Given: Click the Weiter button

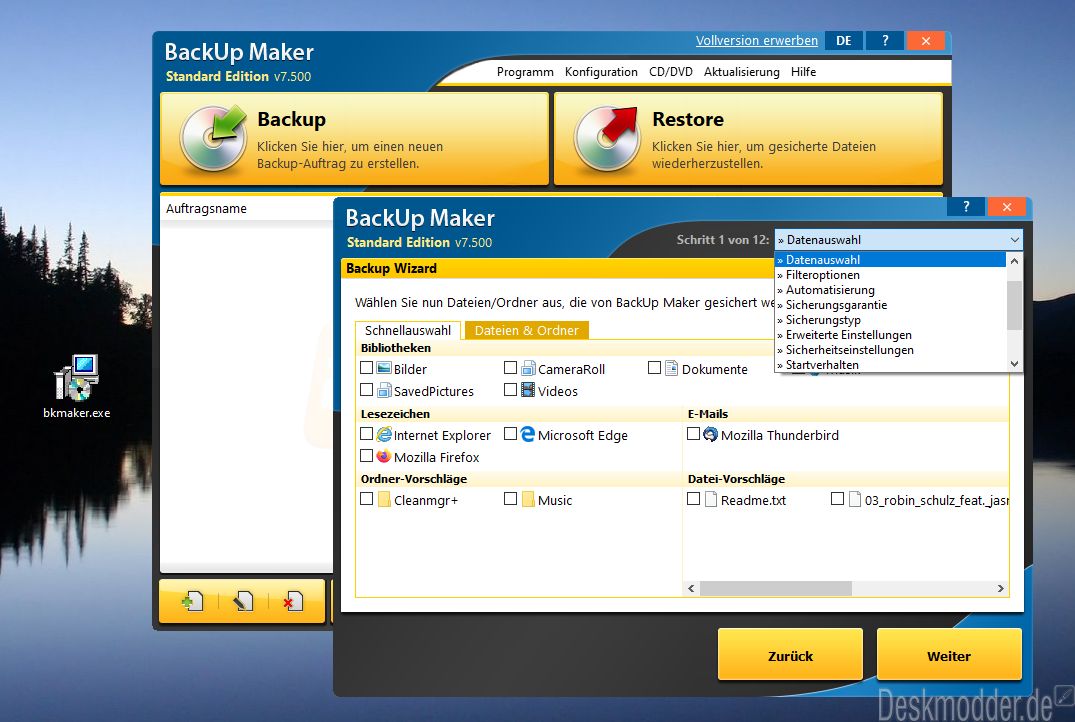Looking at the screenshot, I should (x=949, y=655).
